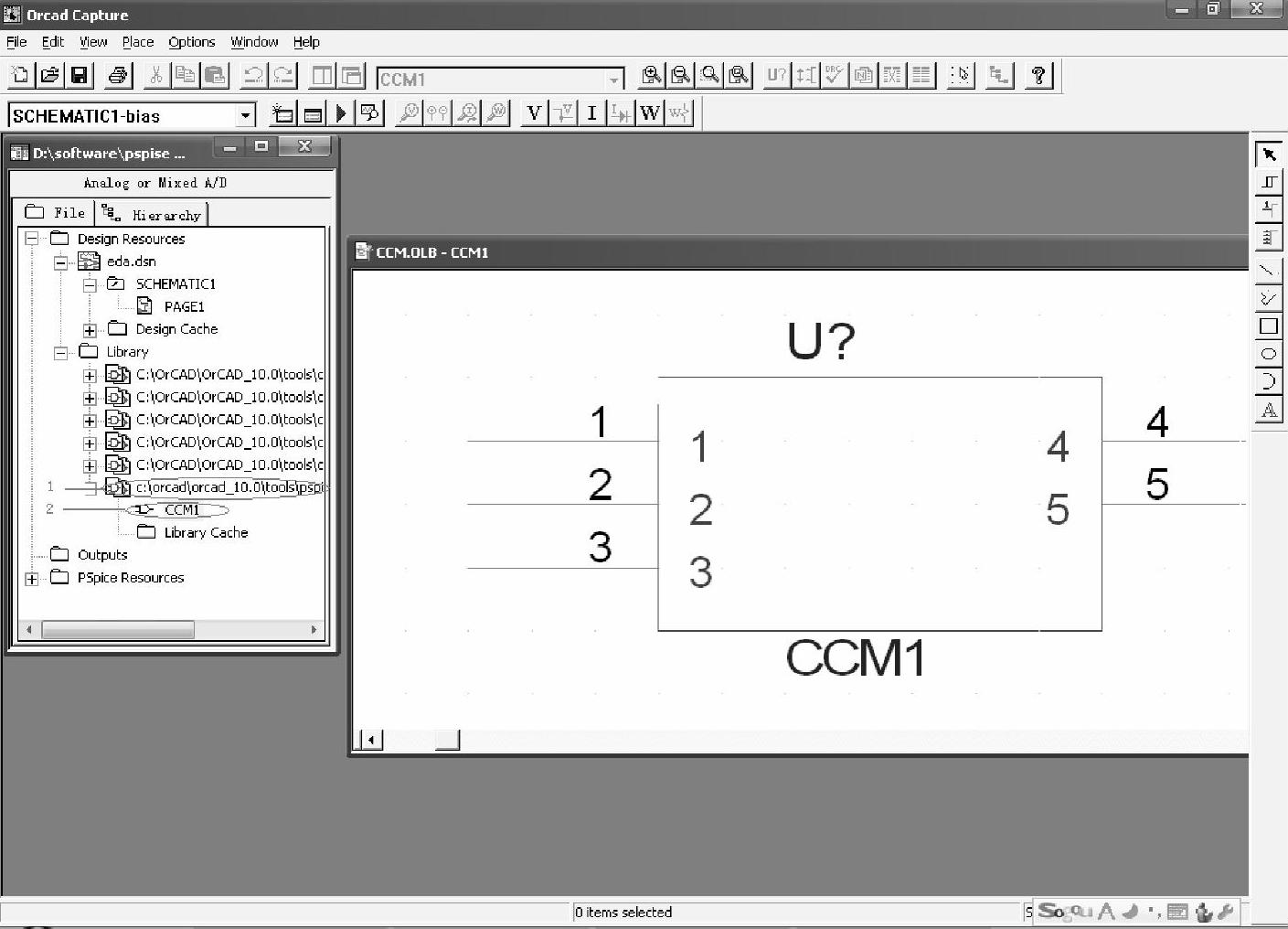Screen dimensions: 1288x929
Task: Open Help with the question mark icon
Action: [x=1038, y=76]
